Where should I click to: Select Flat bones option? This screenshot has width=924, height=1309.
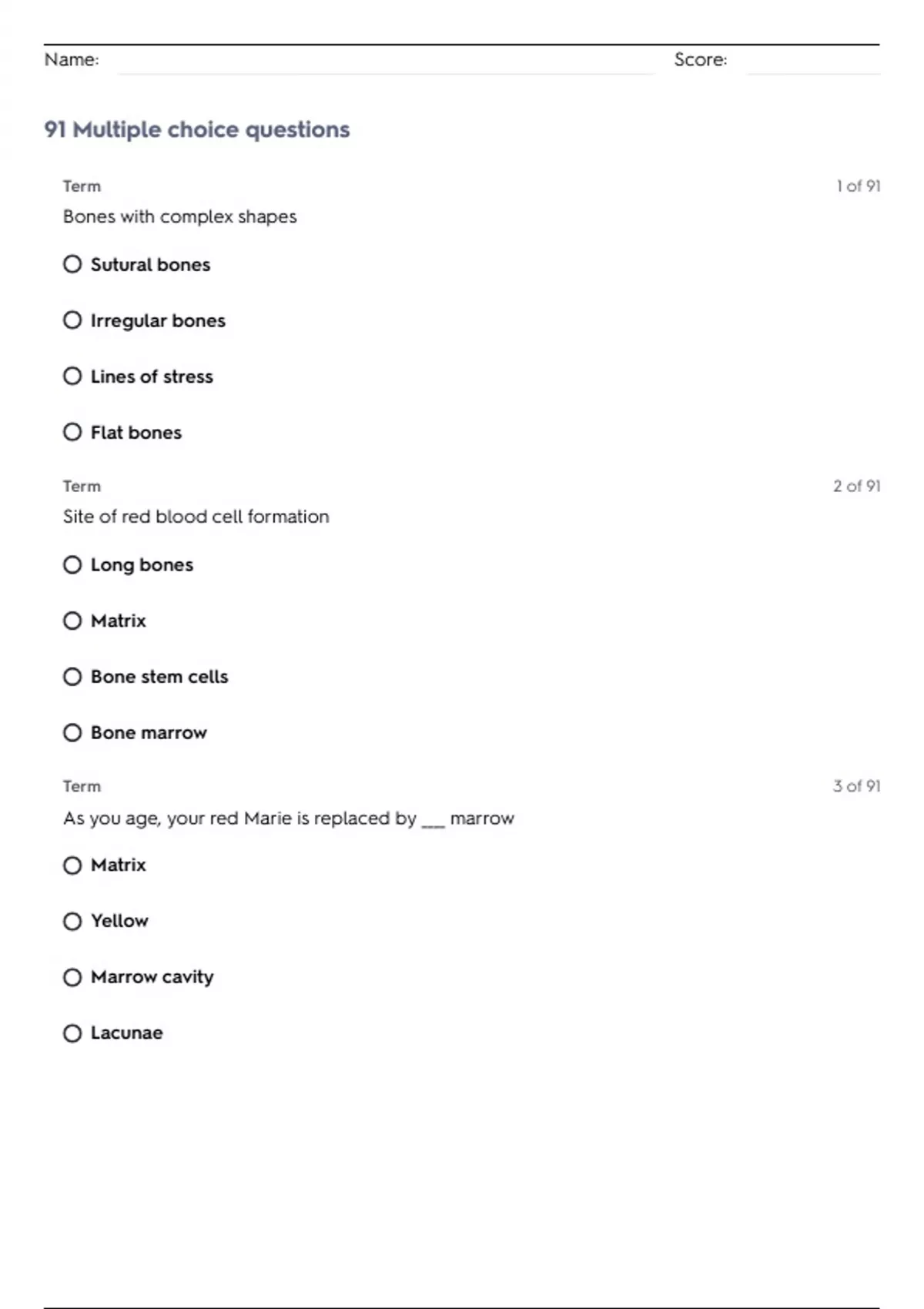click(x=72, y=432)
